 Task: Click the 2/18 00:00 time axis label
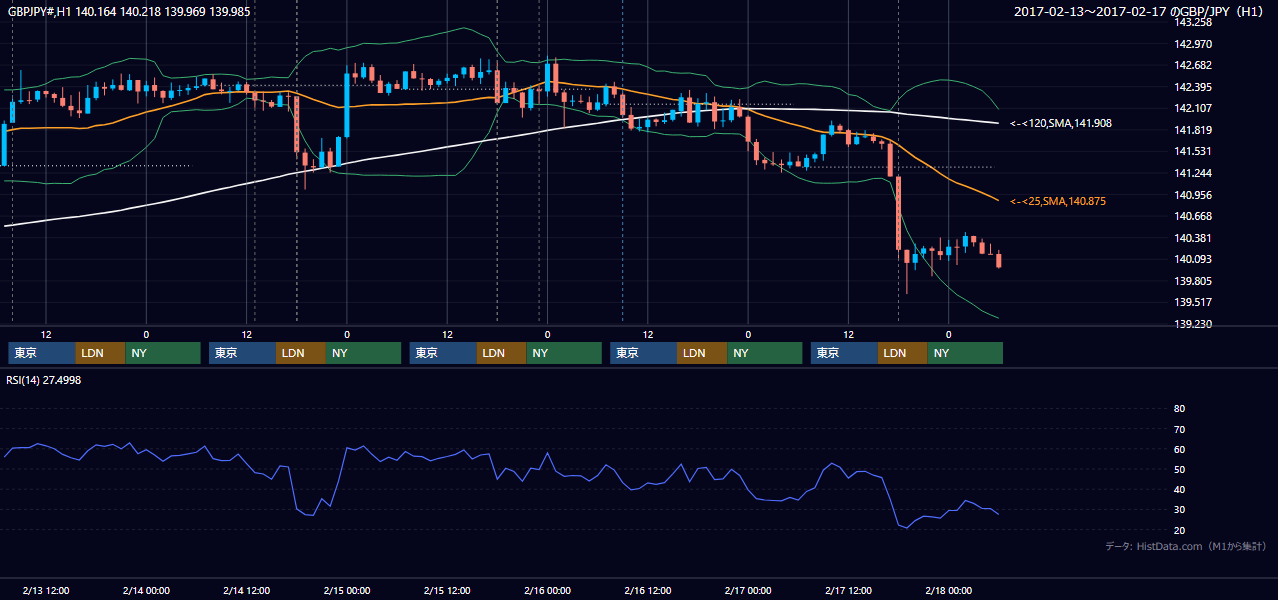(948, 590)
